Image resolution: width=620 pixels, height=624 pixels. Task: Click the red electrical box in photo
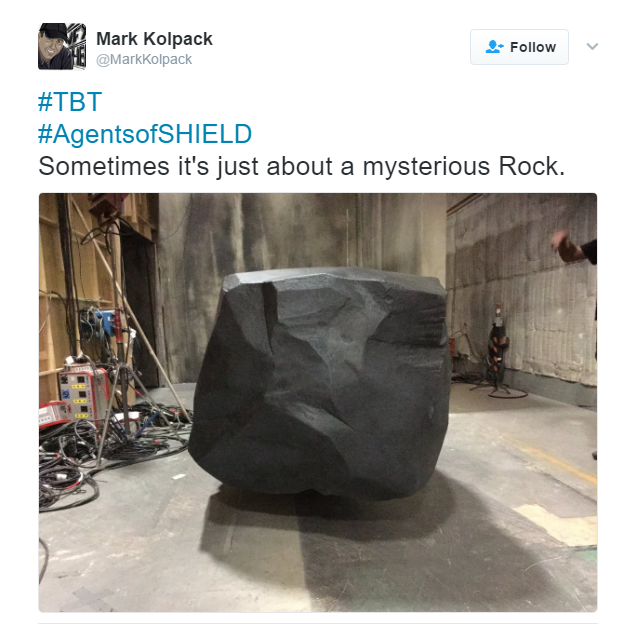pyautogui.click(x=82, y=393)
